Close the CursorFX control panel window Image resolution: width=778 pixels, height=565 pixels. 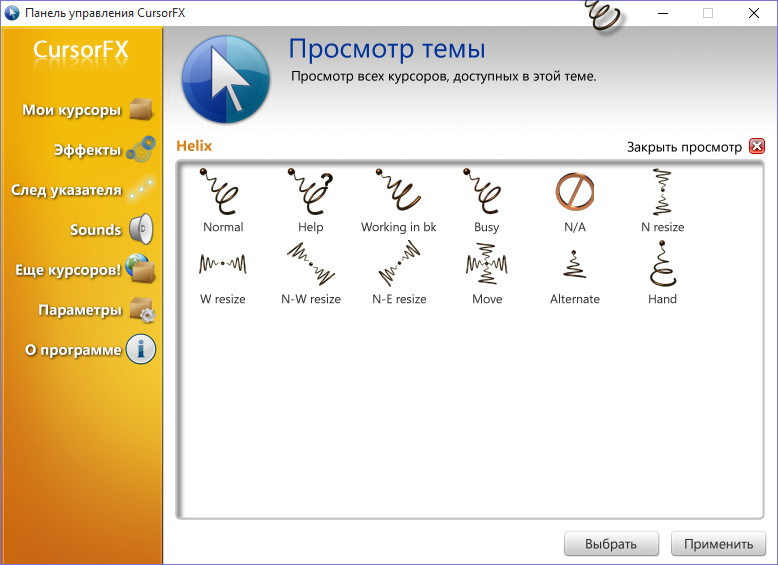click(754, 13)
